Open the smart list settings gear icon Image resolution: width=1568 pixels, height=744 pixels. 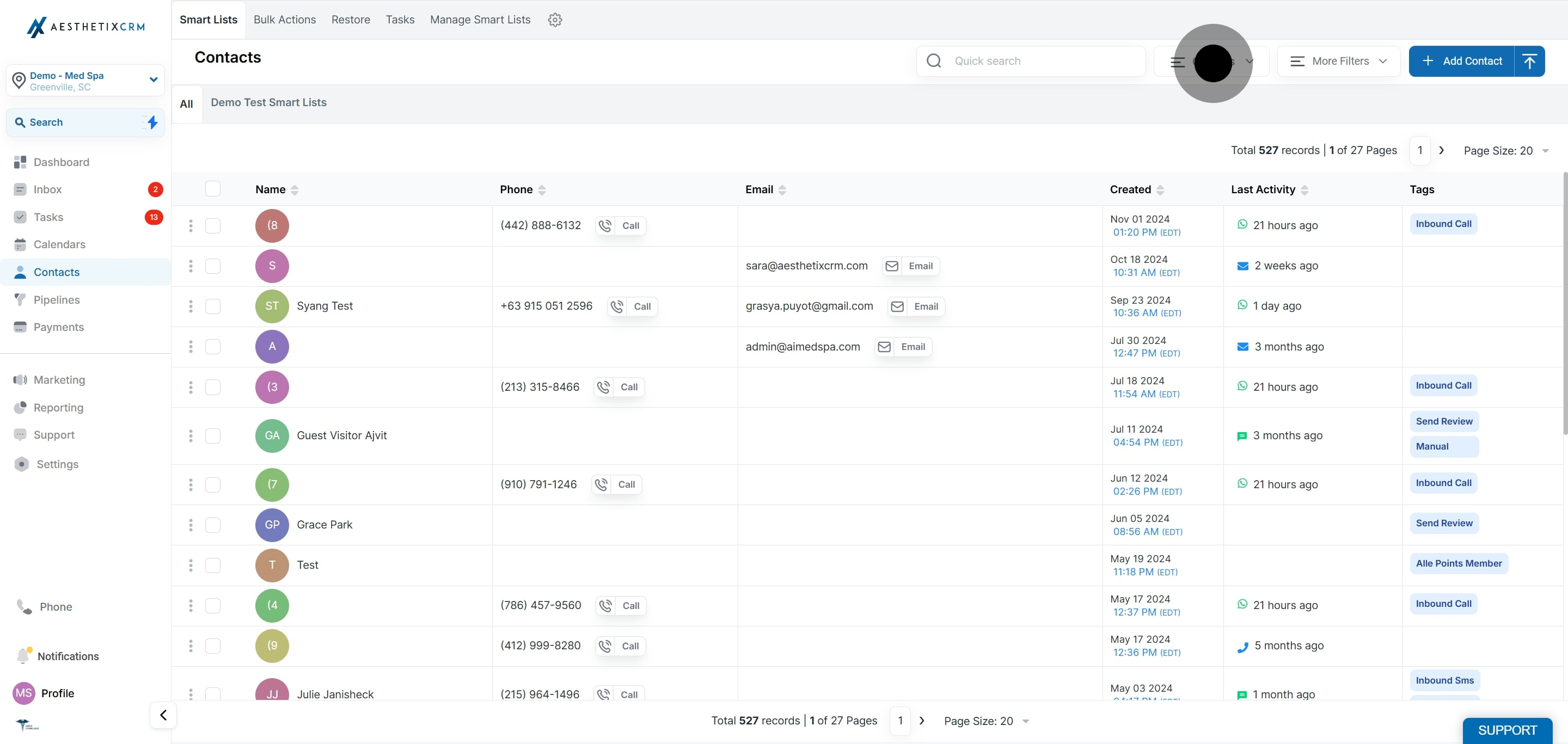[555, 20]
